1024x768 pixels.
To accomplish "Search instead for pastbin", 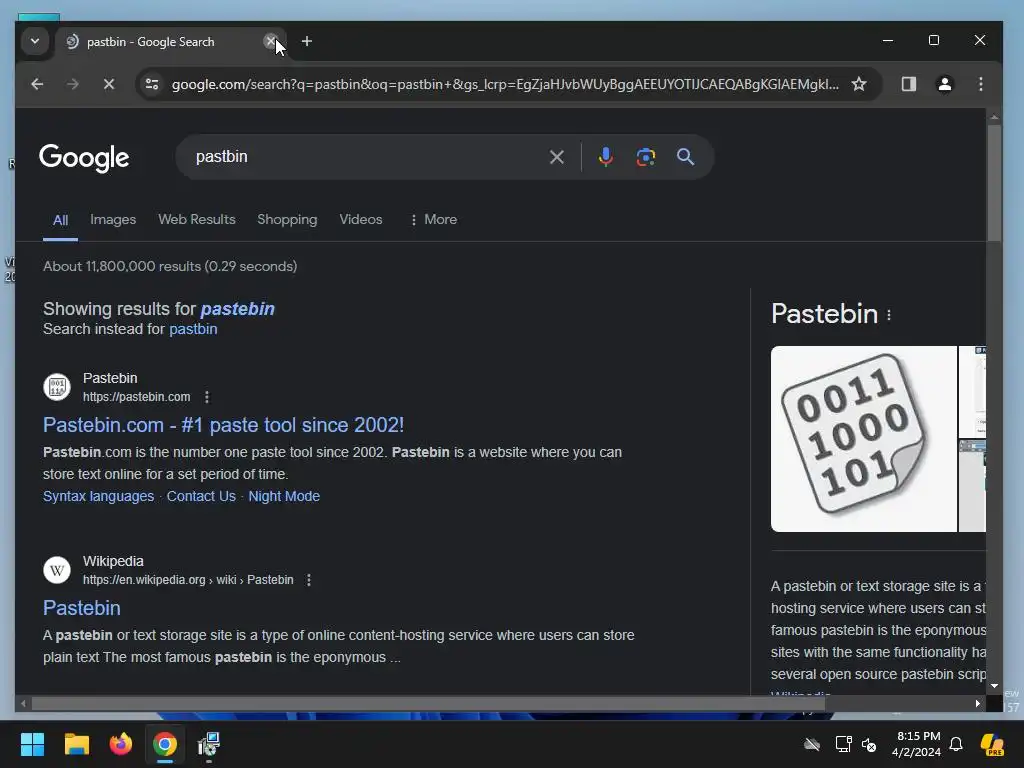I will pos(193,328).
